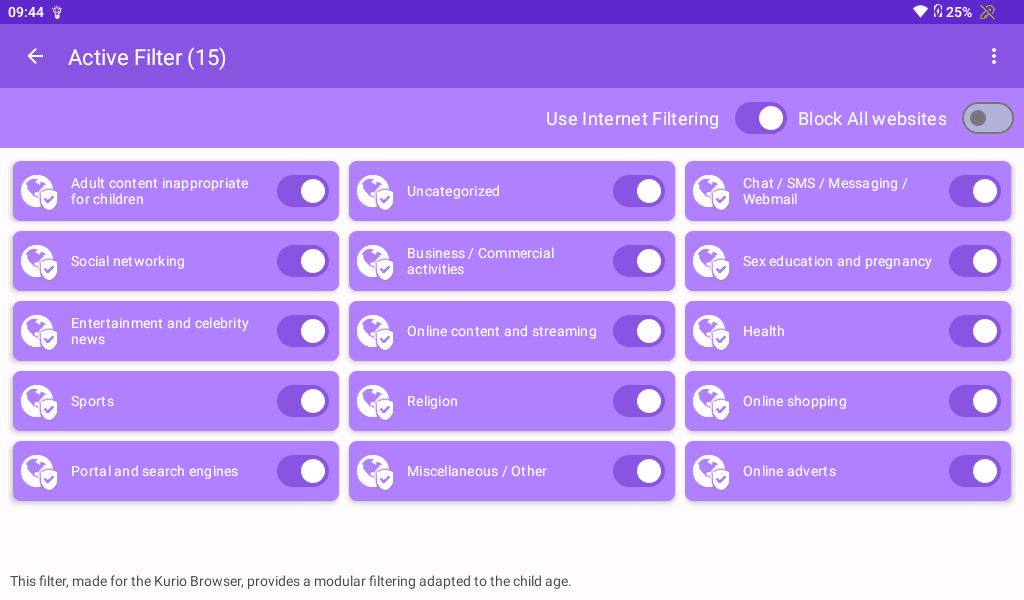Select the Miscellaneous / Other category label
1024x600 pixels.
pyautogui.click(x=477, y=472)
